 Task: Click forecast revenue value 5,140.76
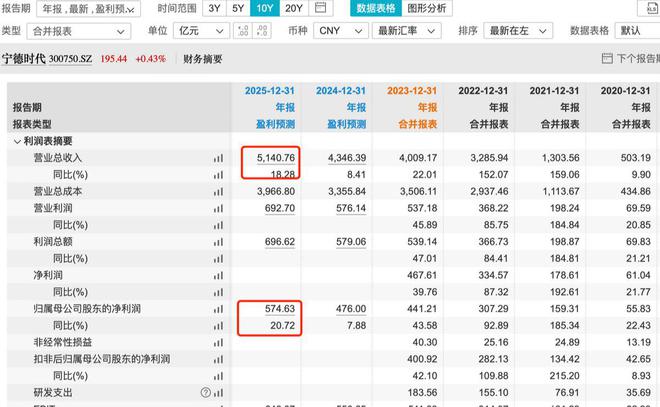pyautogui.click(x=276, y=158)
